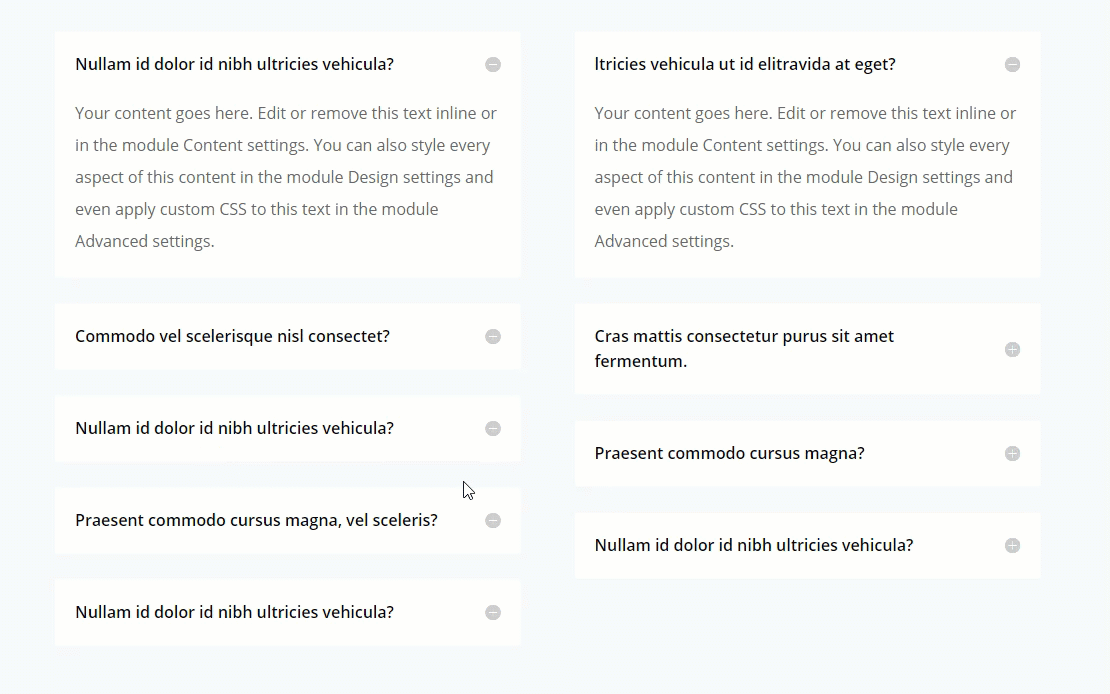Click the Cras mattis fermentum heading text
Viewport: 1110px width, 694px height.
pos(744,348)
